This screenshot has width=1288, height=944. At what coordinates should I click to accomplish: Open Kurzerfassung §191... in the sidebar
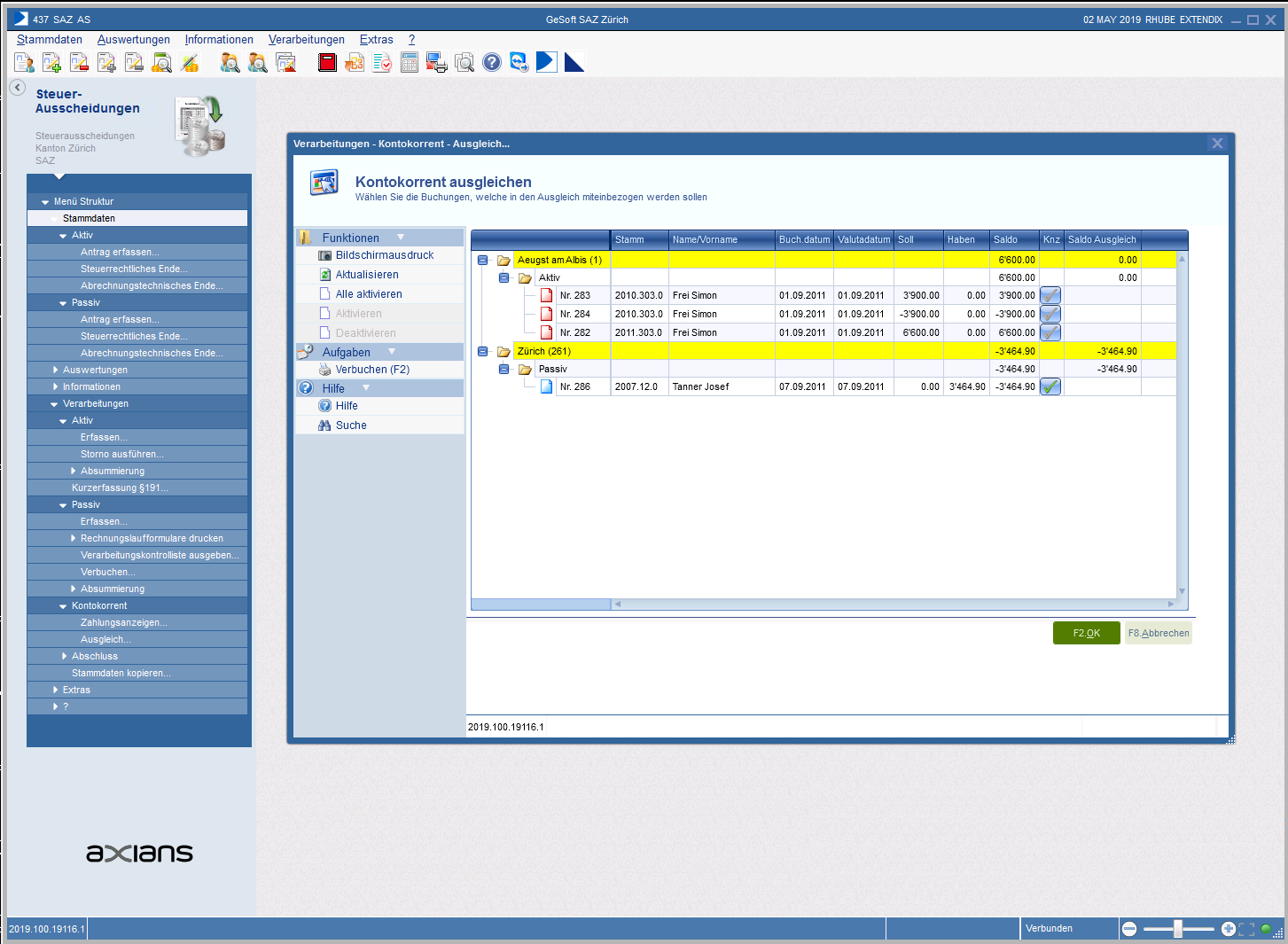coord(120,488)
